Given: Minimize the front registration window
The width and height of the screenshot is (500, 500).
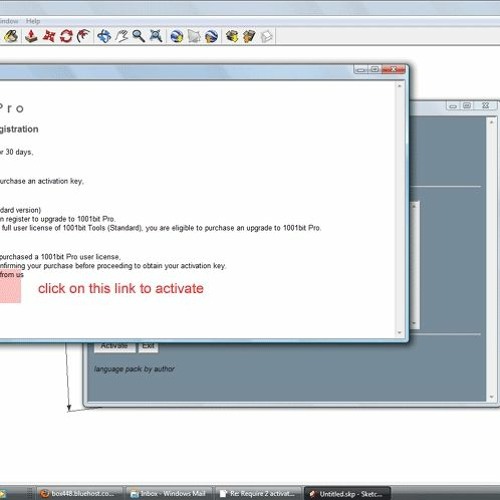Looking at the screenshot, I should click(361, 69).
